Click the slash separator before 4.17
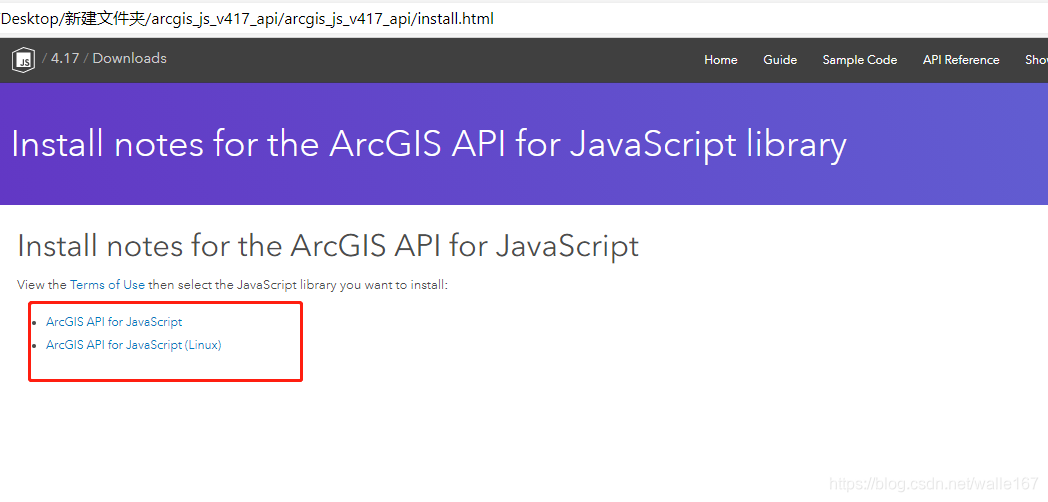The height and width of the screenshot is (502, 1048). point(44,59)
